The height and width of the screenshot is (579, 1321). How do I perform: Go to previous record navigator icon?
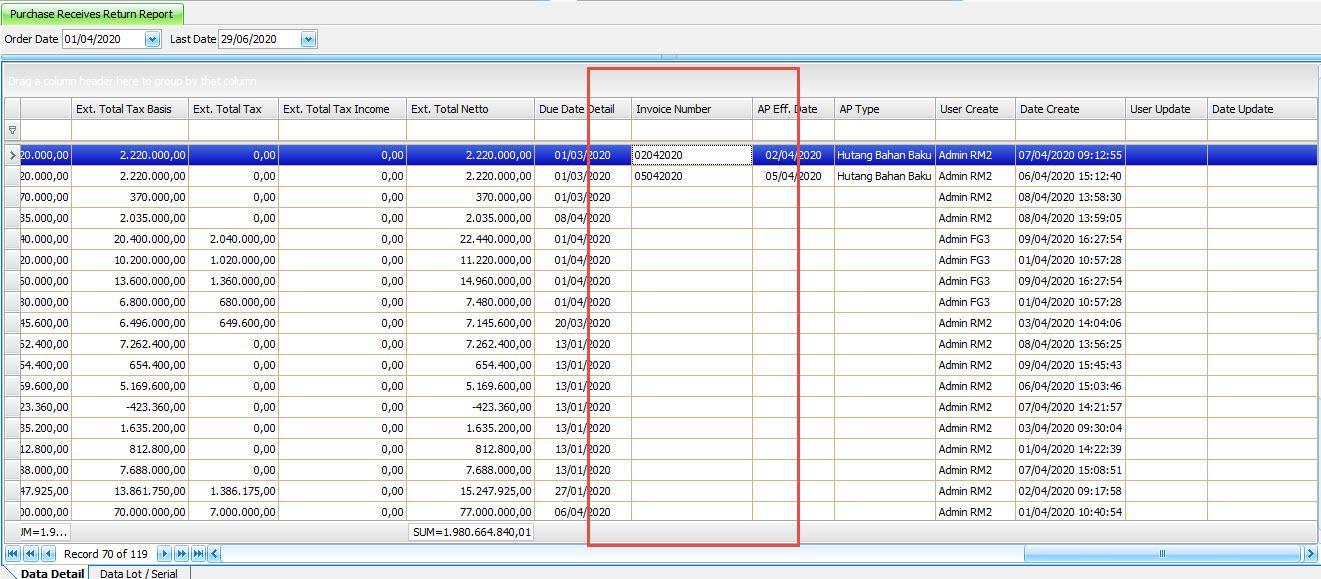(48, 553)
